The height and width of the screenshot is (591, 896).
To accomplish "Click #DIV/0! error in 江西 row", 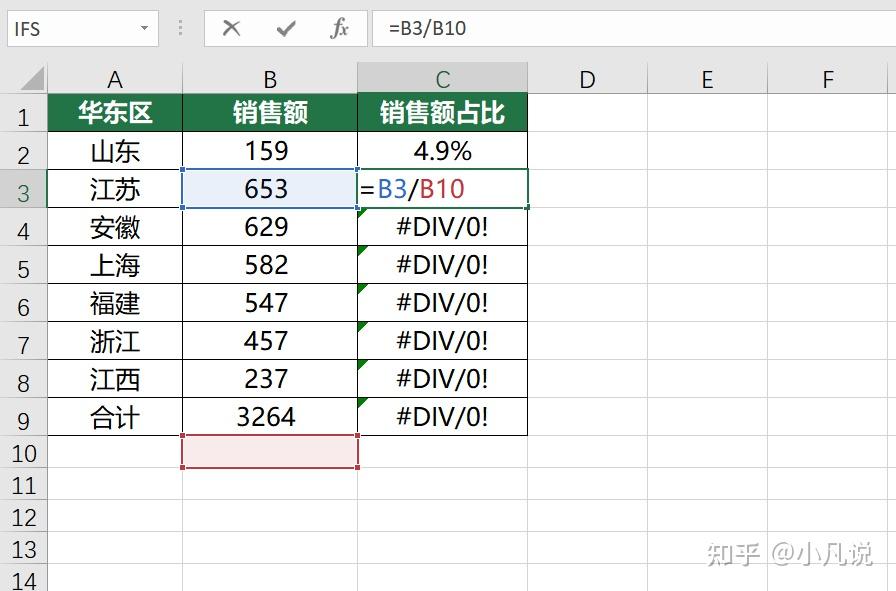I will point(442,378).
